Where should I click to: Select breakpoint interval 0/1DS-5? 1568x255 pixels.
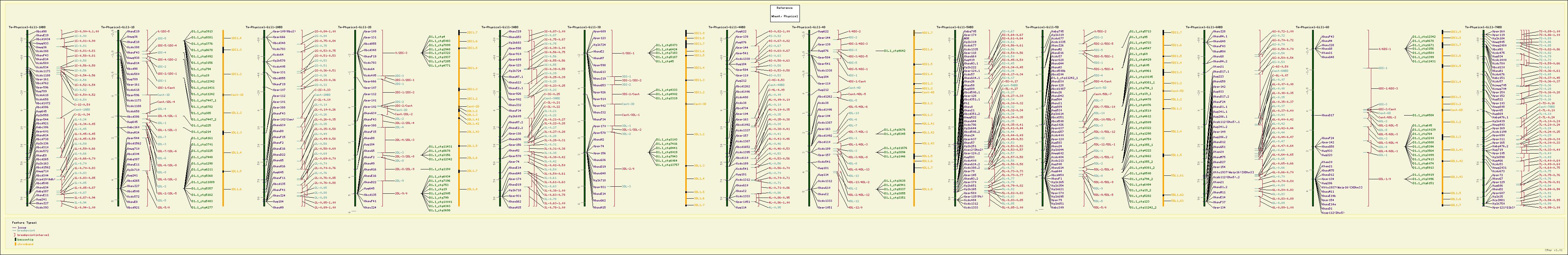coord(164,32)
